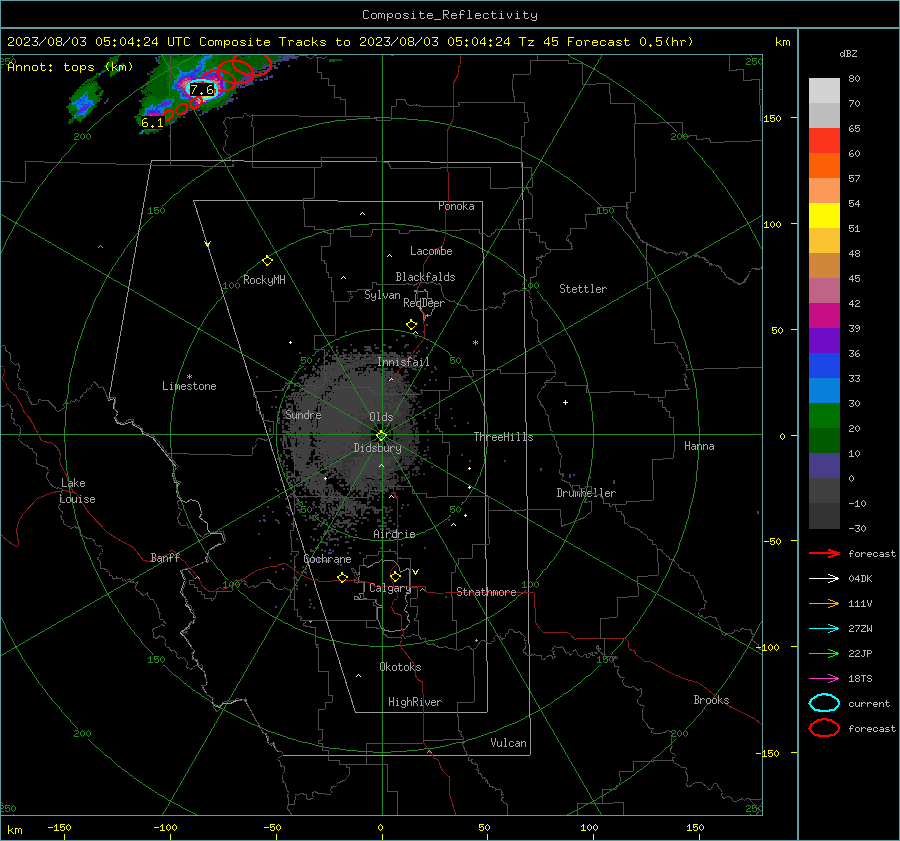This screenshot has height=841, width=900.
Task: Click the 'Strathmore' city label
Action: point(486,592)
